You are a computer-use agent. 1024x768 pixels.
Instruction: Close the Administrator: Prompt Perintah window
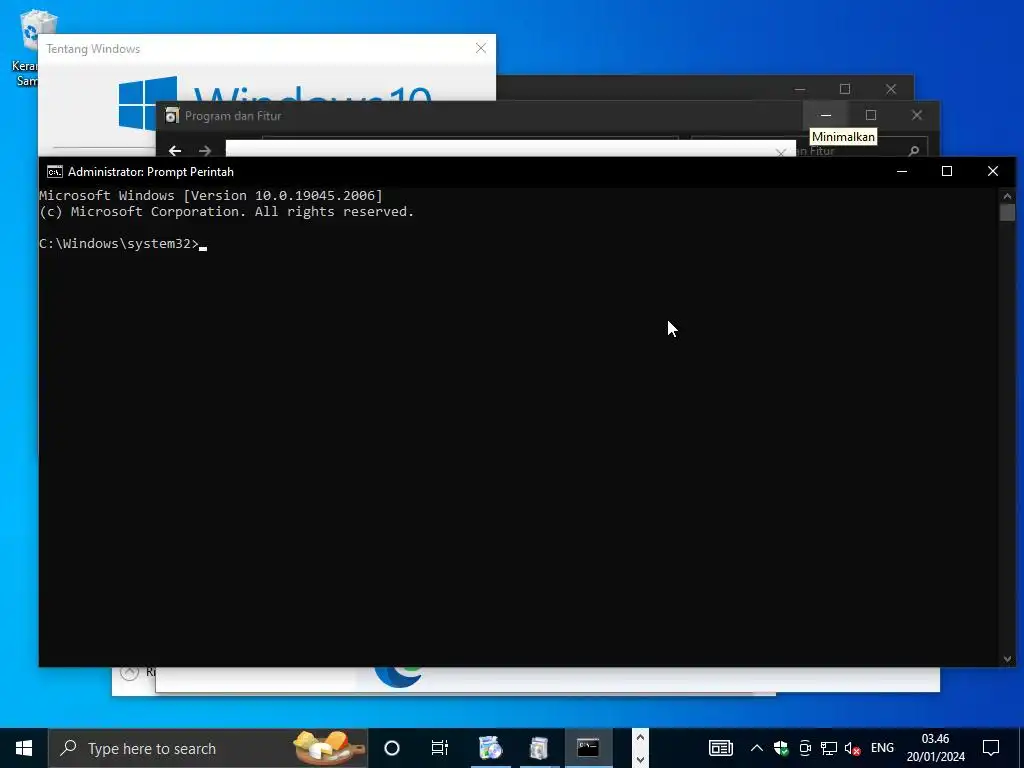pos(993,171)
